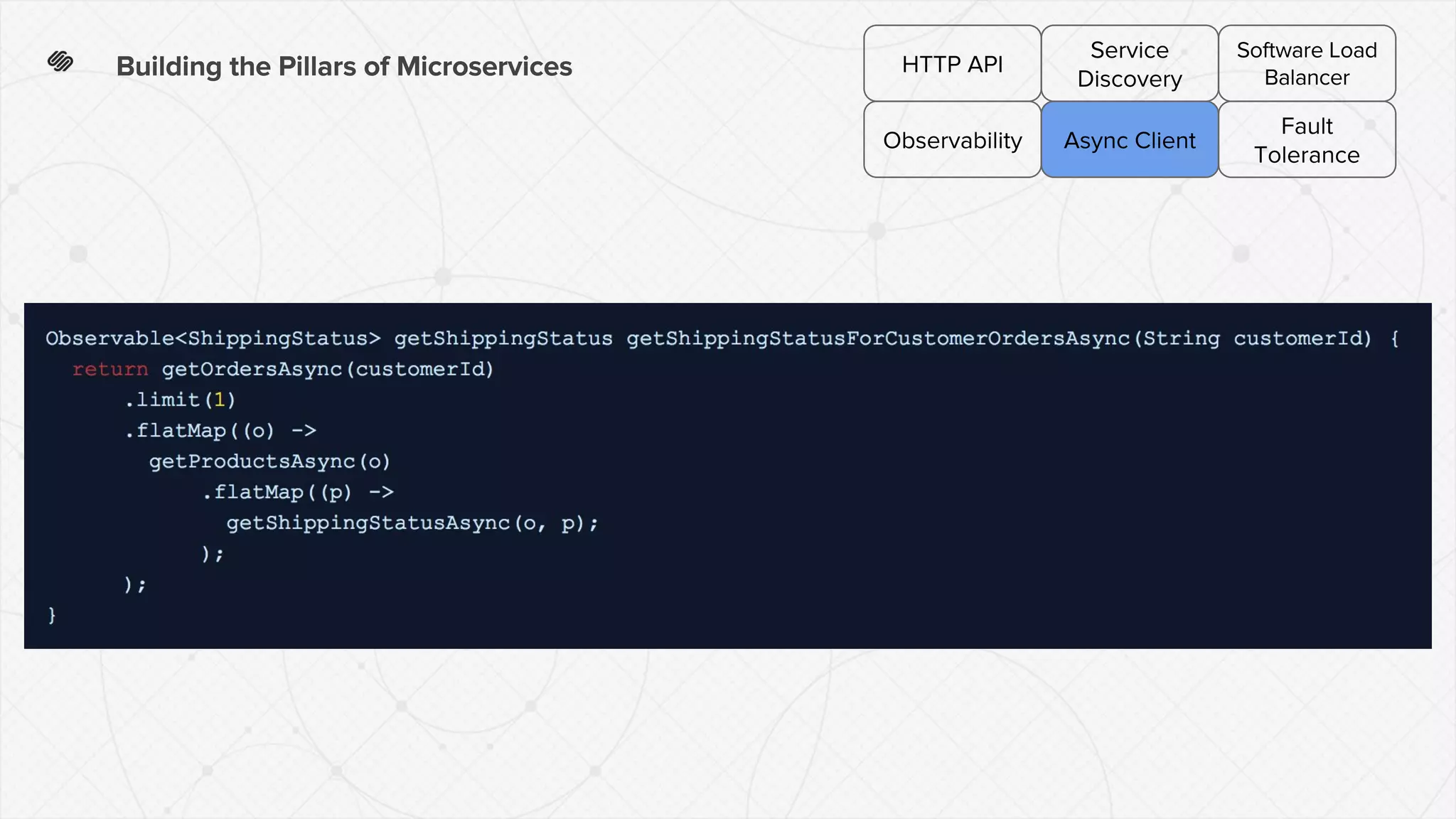This screenshot has height=819, width=1456.
Task: Click the Squarespace logo icon
Action: coord(60,62)
